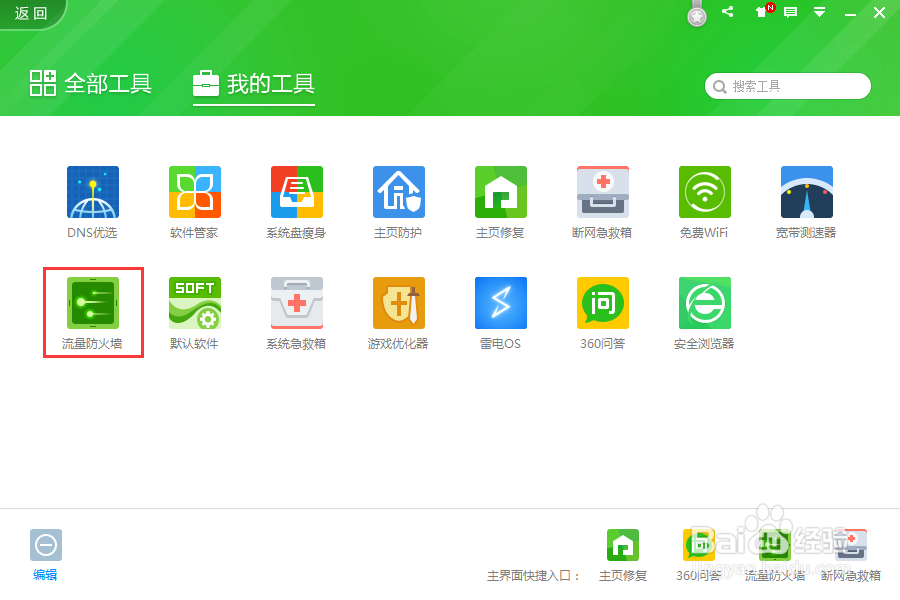900x600 pixels.
Task: Click the 搜索工具 search field
Action: (788, 86)
